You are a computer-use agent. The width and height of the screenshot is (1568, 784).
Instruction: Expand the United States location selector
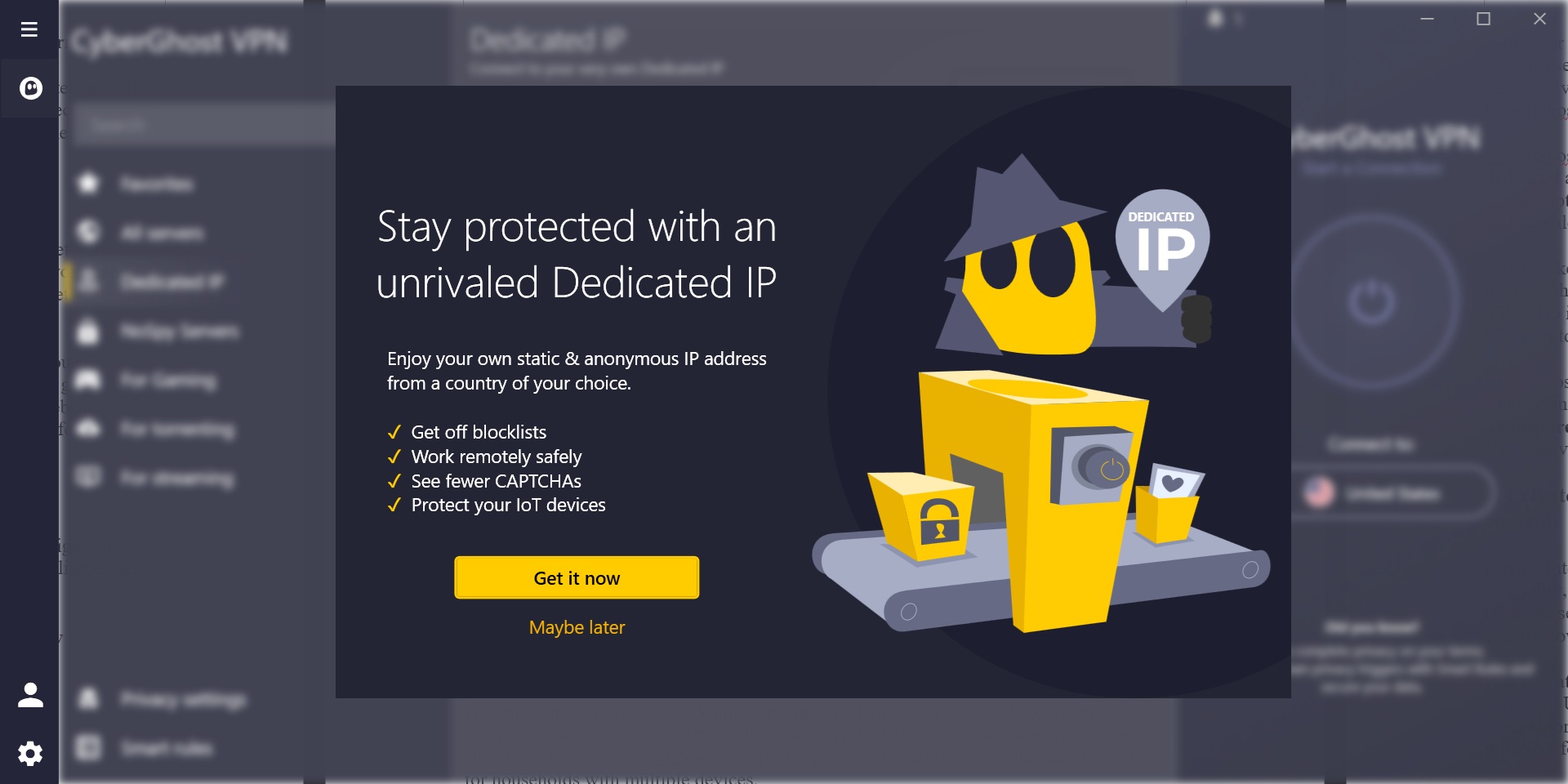point(1392,492)
